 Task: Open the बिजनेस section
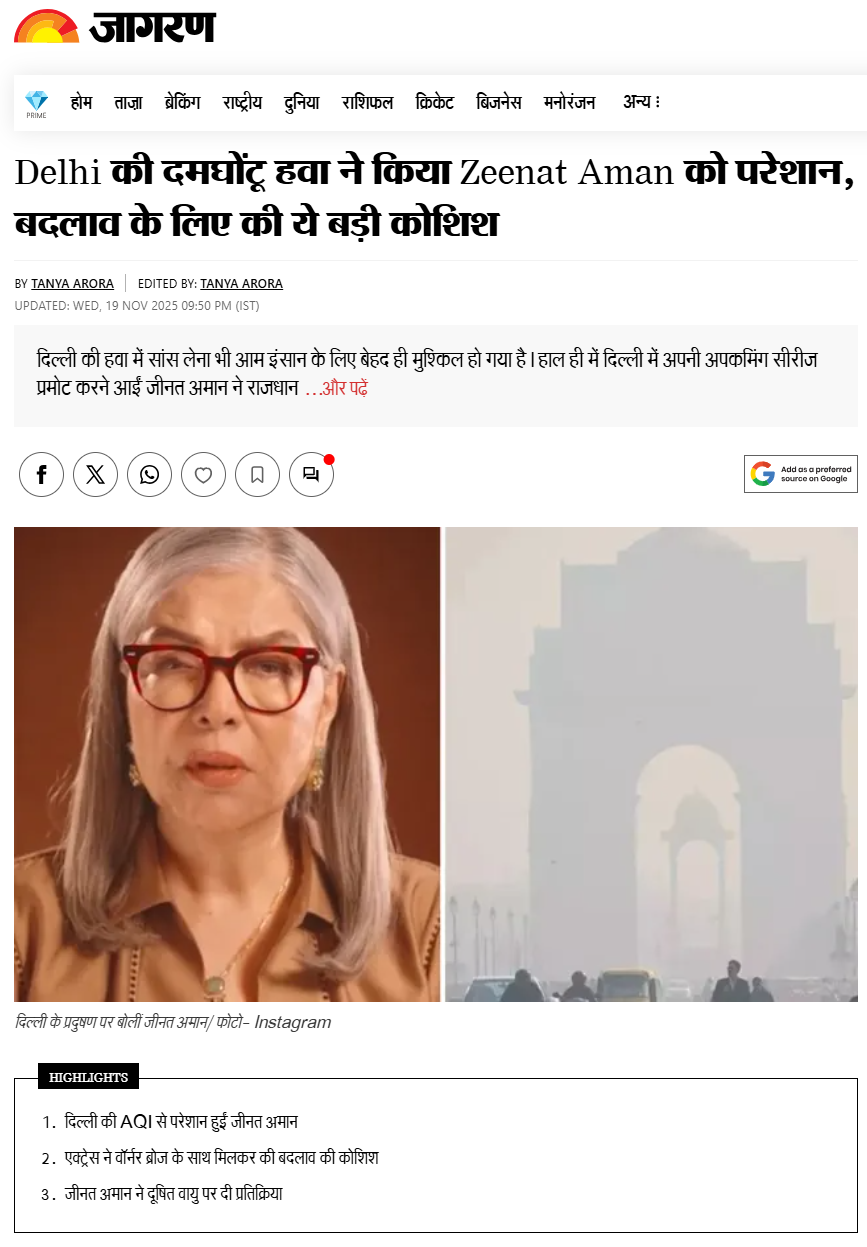[x=499, y=103]
